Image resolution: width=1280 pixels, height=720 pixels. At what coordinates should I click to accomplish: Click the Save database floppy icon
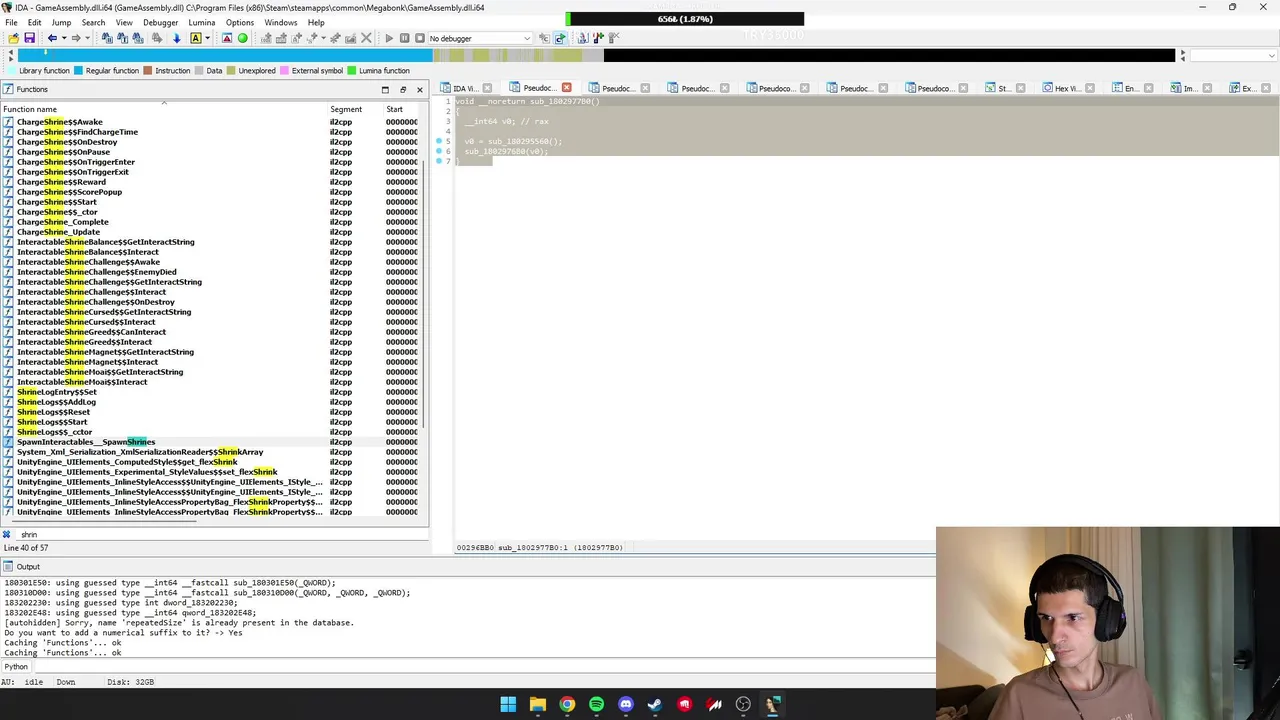pyautogui.click(x=29, y=38)
